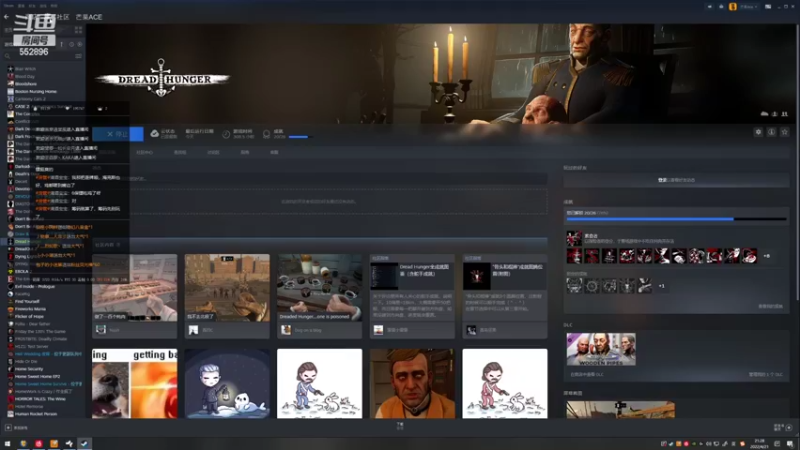Image resolution: width=800 pixels, height=450 pixels.
Task: Click the +6 more unlocked achievements badge
Action: 766,256
